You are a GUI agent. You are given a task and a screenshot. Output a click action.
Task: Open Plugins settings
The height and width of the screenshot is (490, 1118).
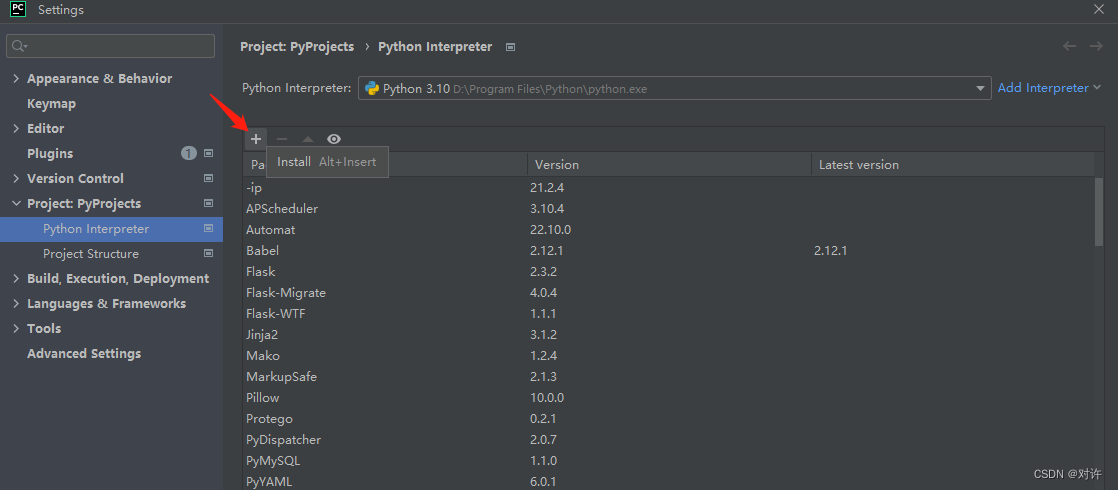(x=50, y=153)
